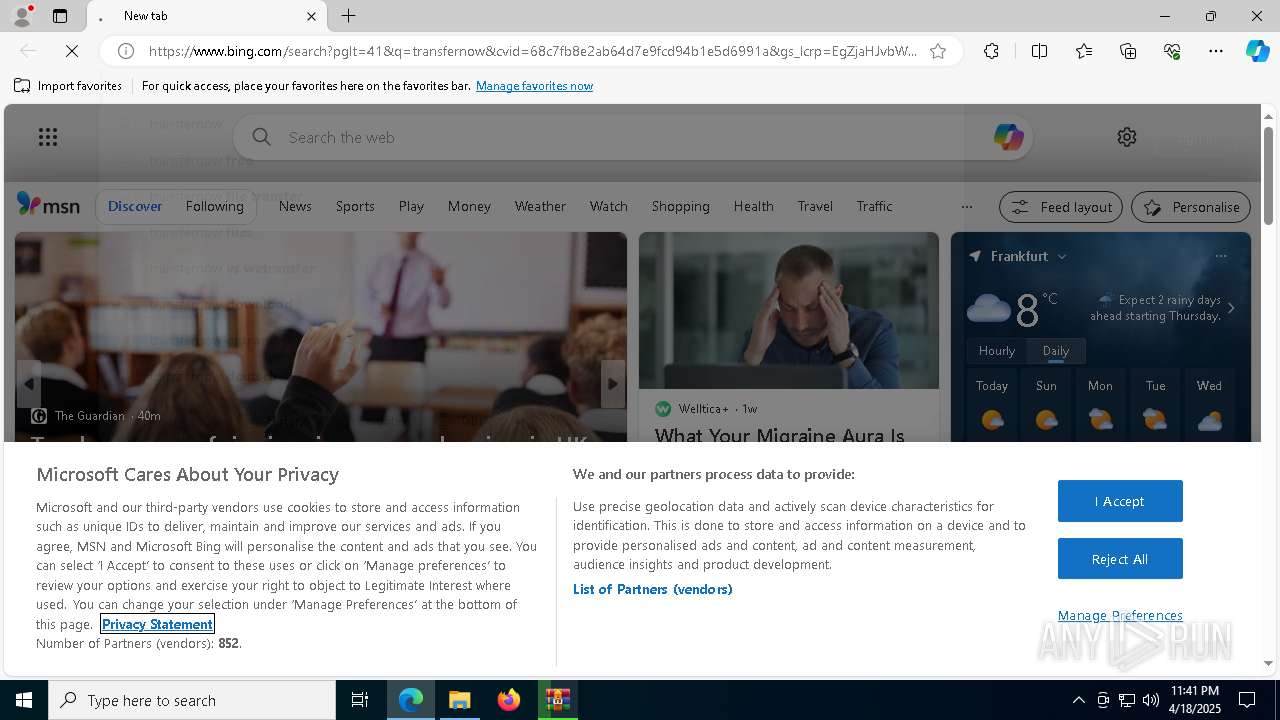The image size is (1280, 720).
Task: Select the Following tab
Action: (215, 206)
